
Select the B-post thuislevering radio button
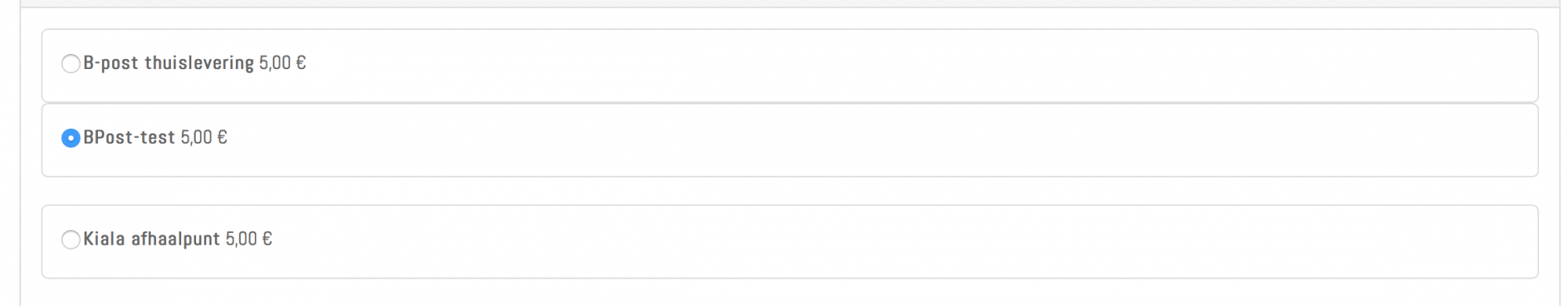pos(71,64)
